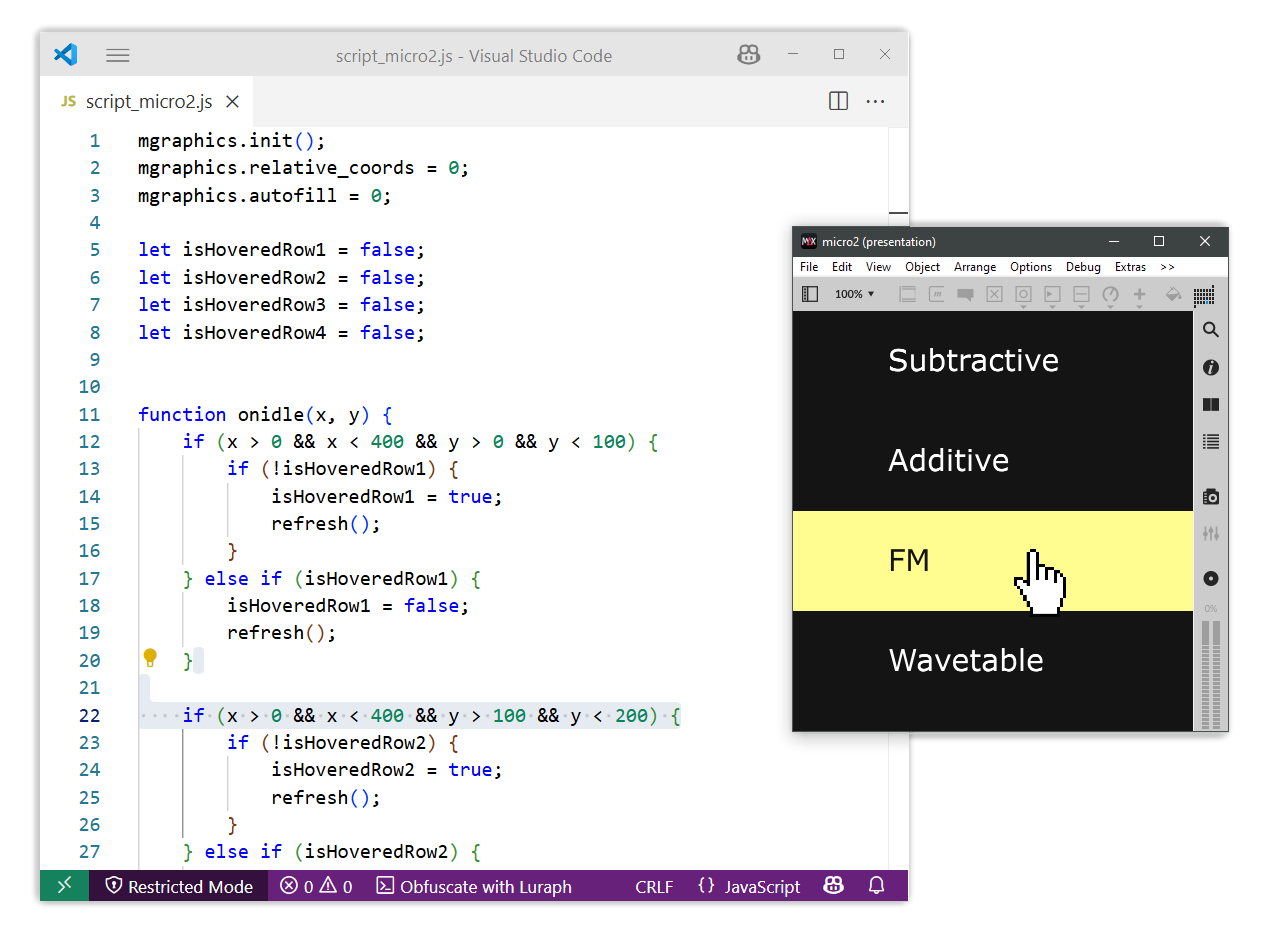This screenshot has height=935, width=1264.
Task: Toggle the Max left sidebar panel icon
Action: point(810,294)
